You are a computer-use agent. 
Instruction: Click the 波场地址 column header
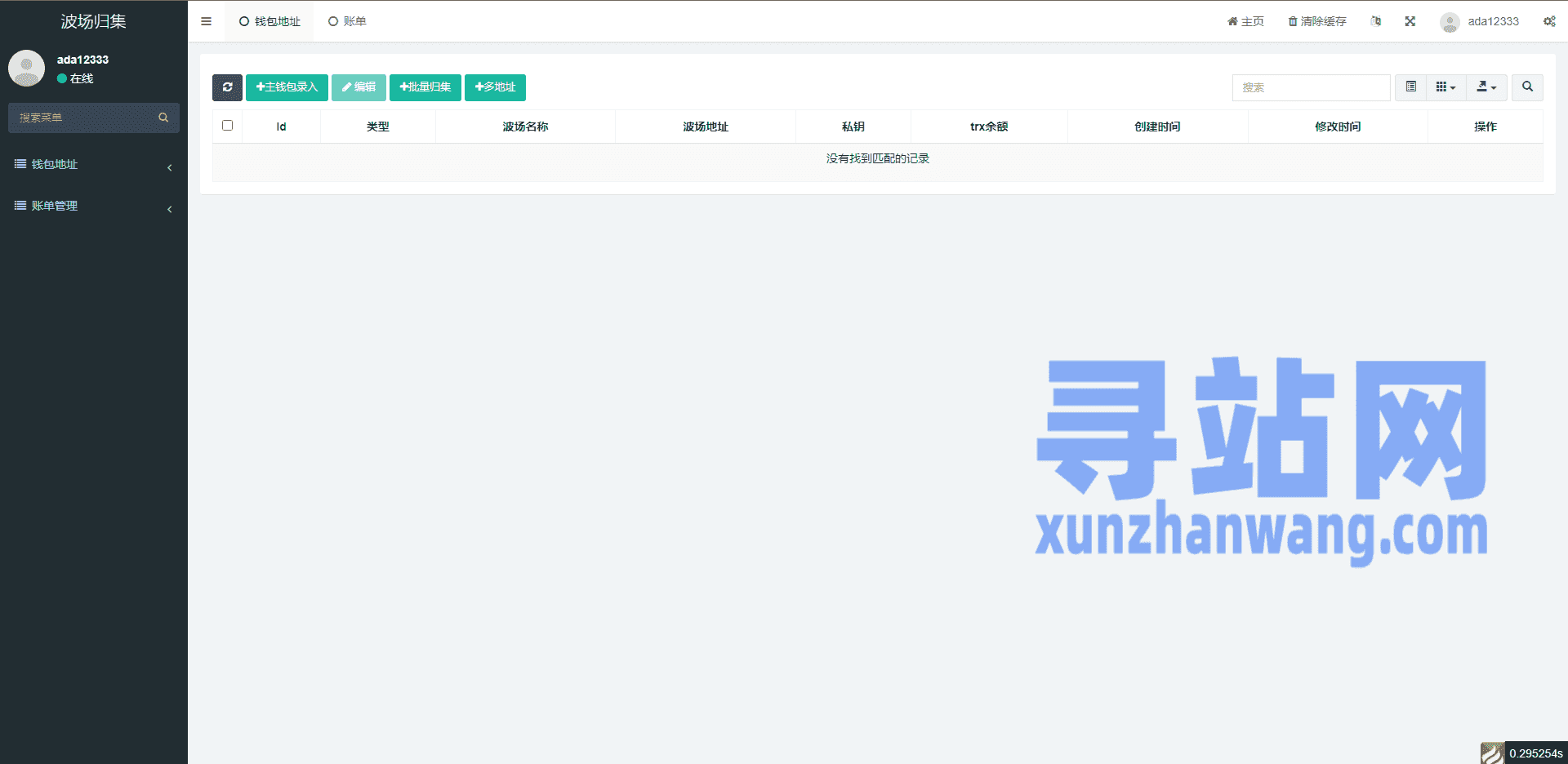[706, 127]
